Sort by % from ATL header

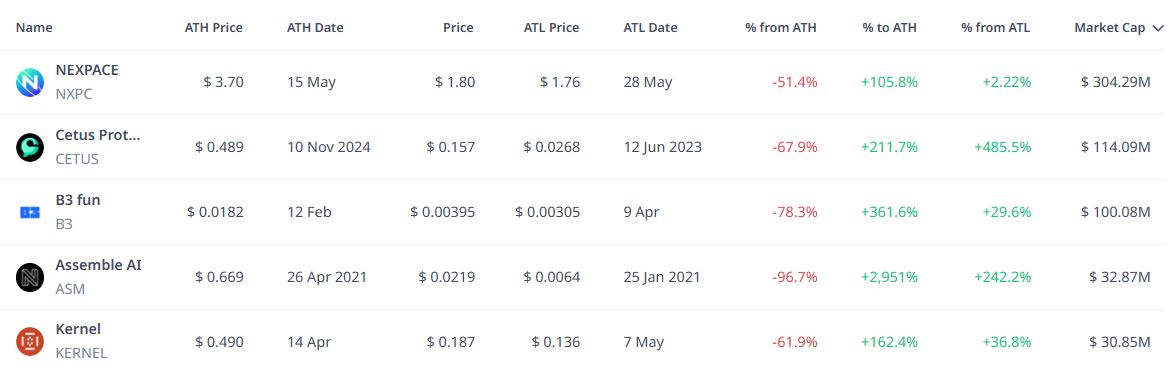coord(996,28)
